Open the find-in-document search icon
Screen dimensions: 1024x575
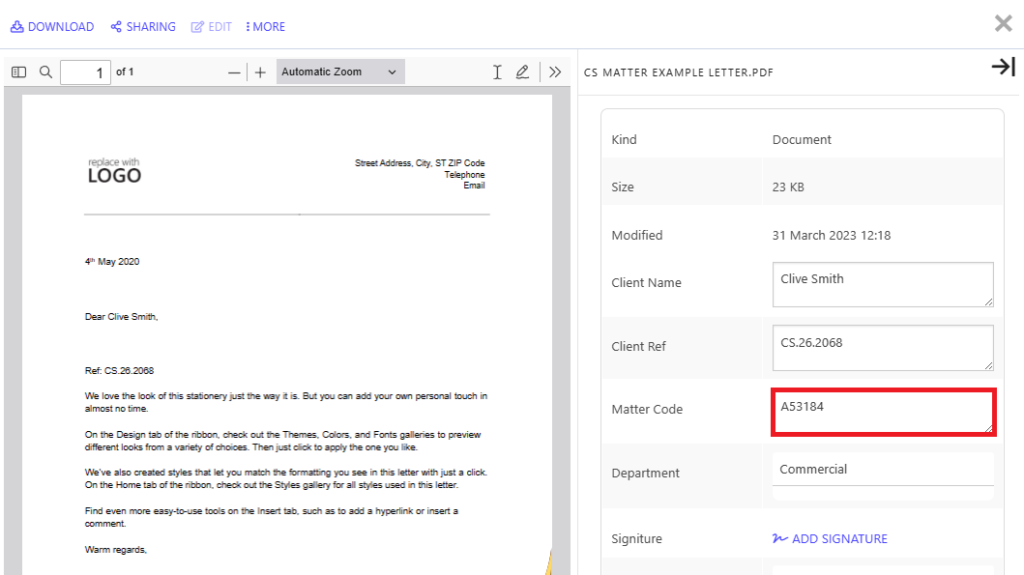(x=45, y=72)
